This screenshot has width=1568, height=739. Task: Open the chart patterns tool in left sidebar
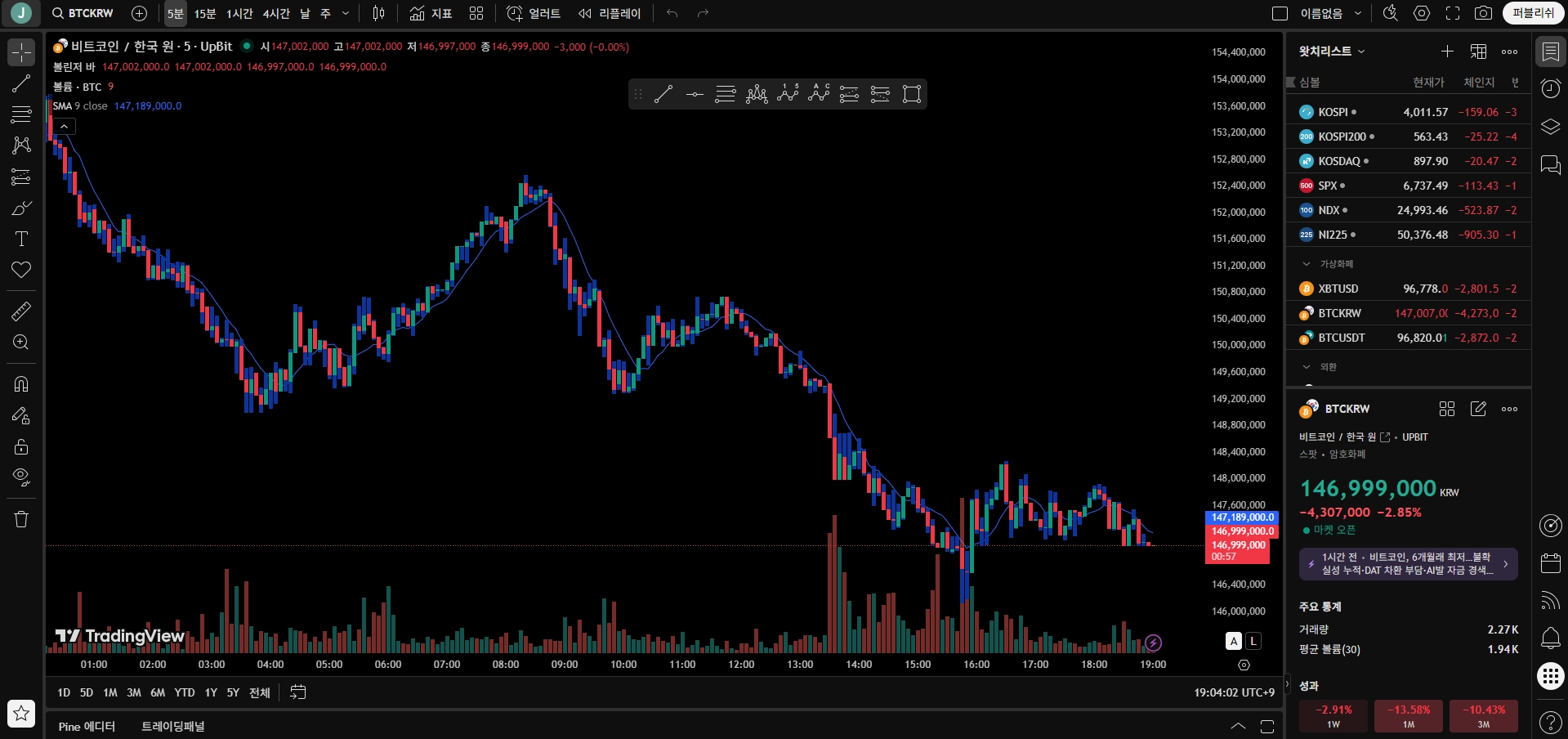pos(21,146)
